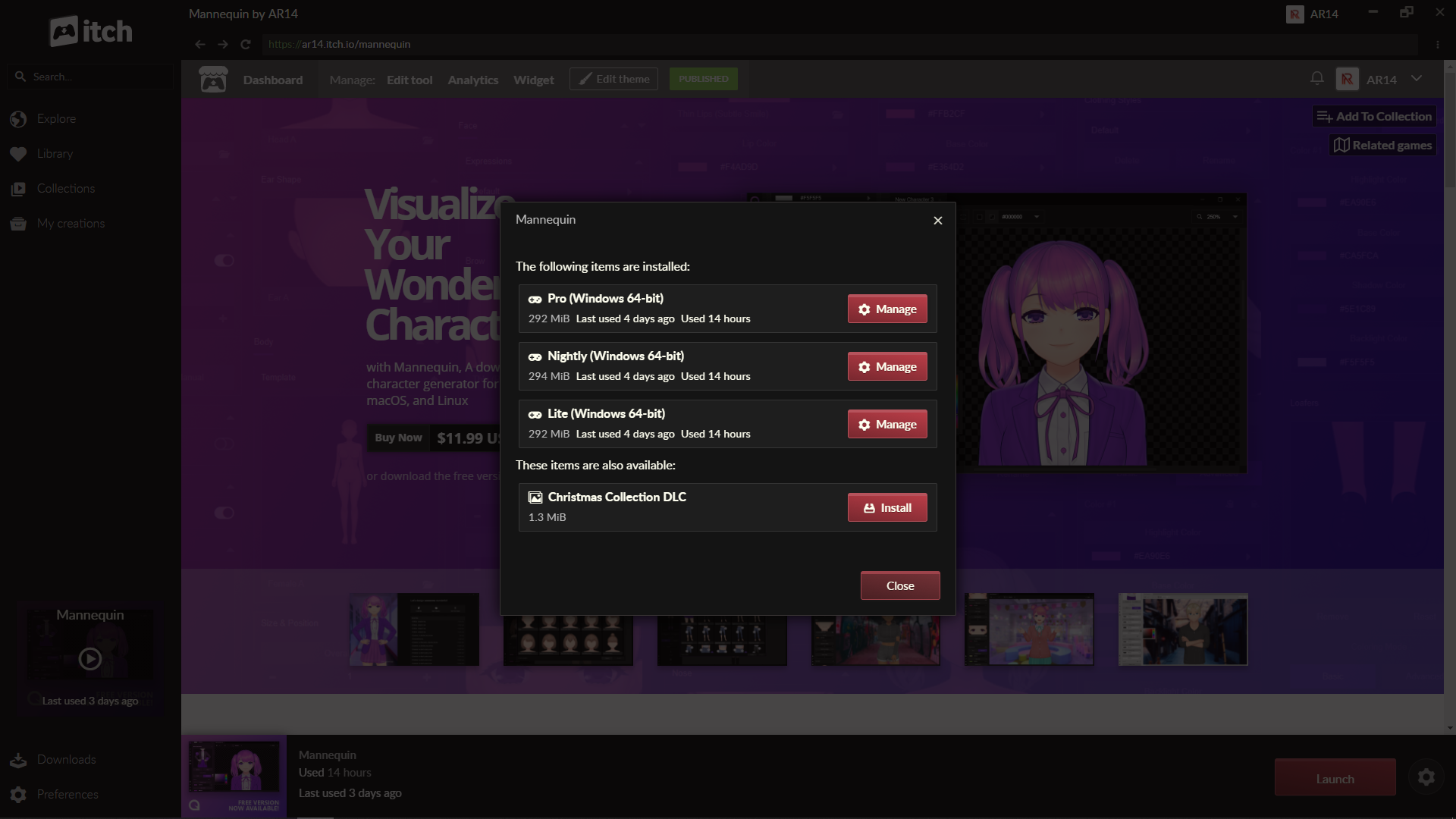This screenshot has height=819, width=1456.
Task: Click the Edit tool link
Action: [409, 80]
